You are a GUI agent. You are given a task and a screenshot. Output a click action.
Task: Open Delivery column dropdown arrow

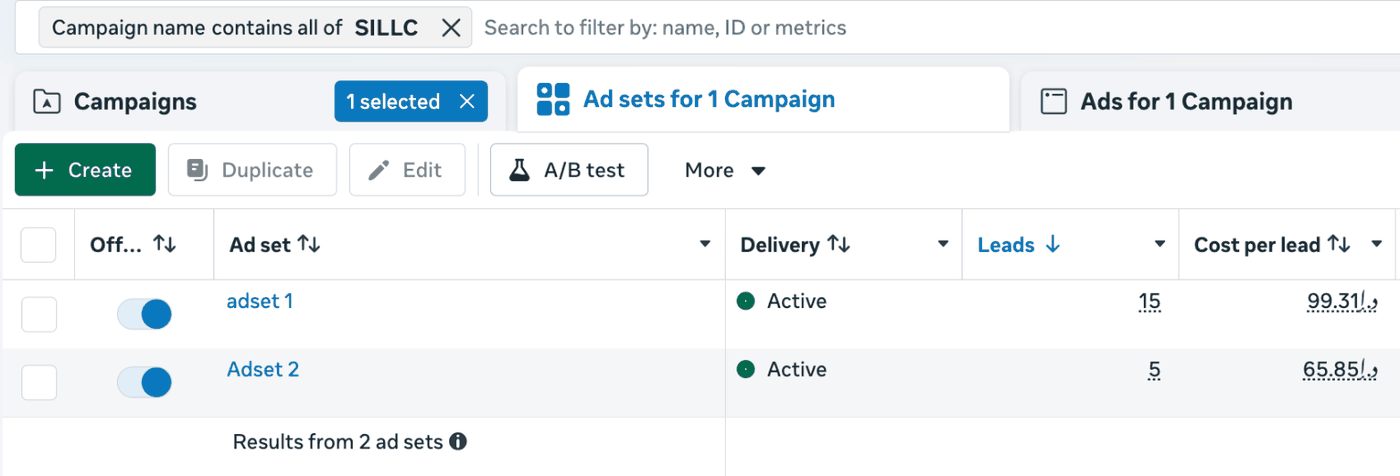click(x=942, y=245)
